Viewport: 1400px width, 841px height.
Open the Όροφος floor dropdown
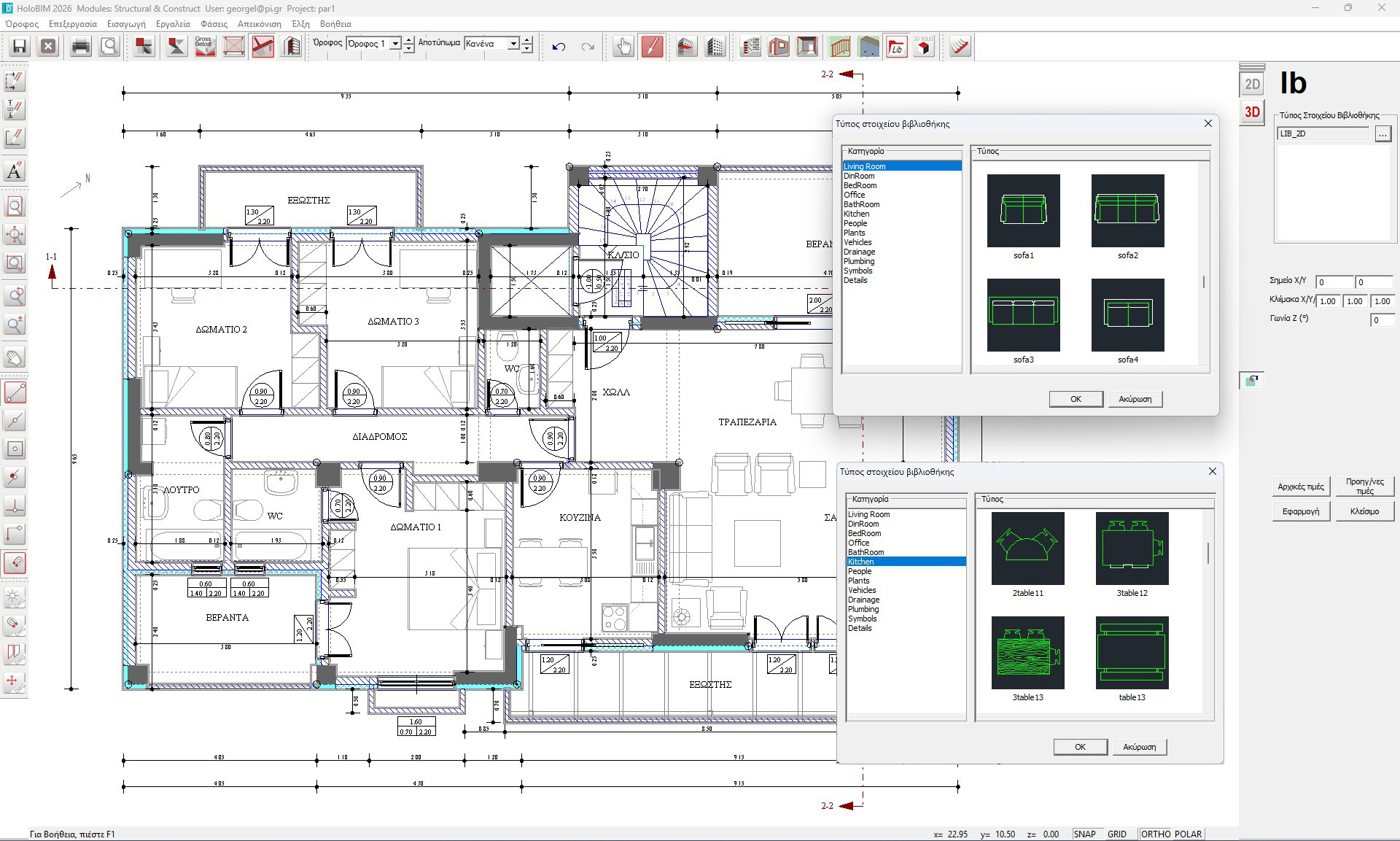click(x=395, y=44)
